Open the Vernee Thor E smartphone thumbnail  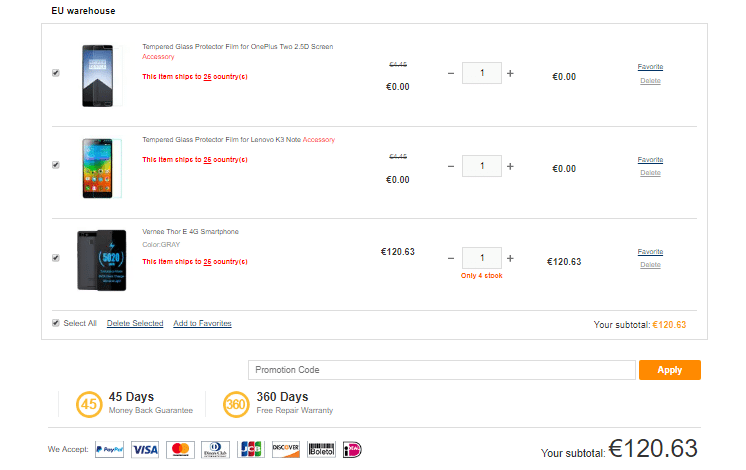click(101, 260)
